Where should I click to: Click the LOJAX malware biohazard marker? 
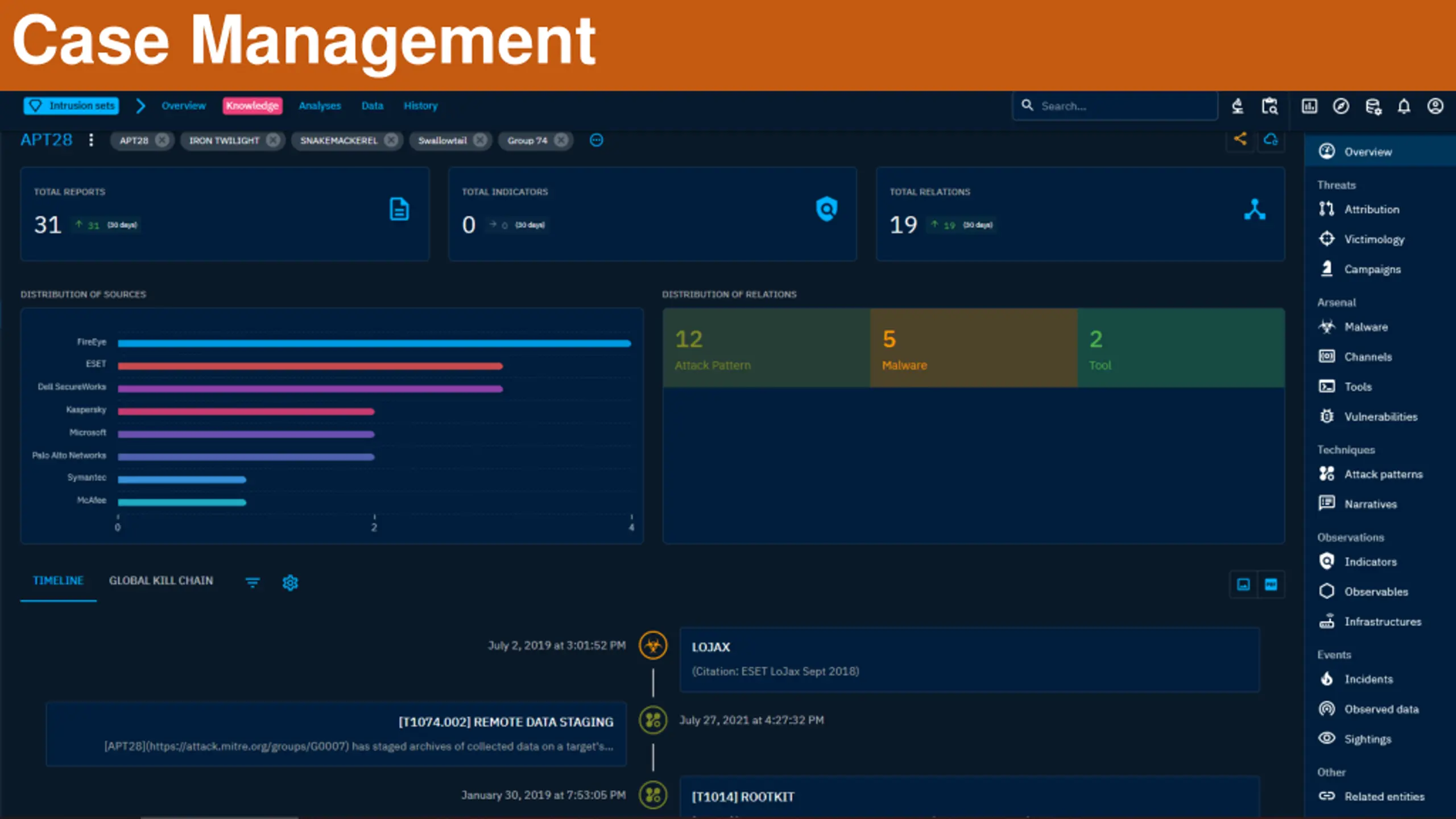[x=653, y=646]
